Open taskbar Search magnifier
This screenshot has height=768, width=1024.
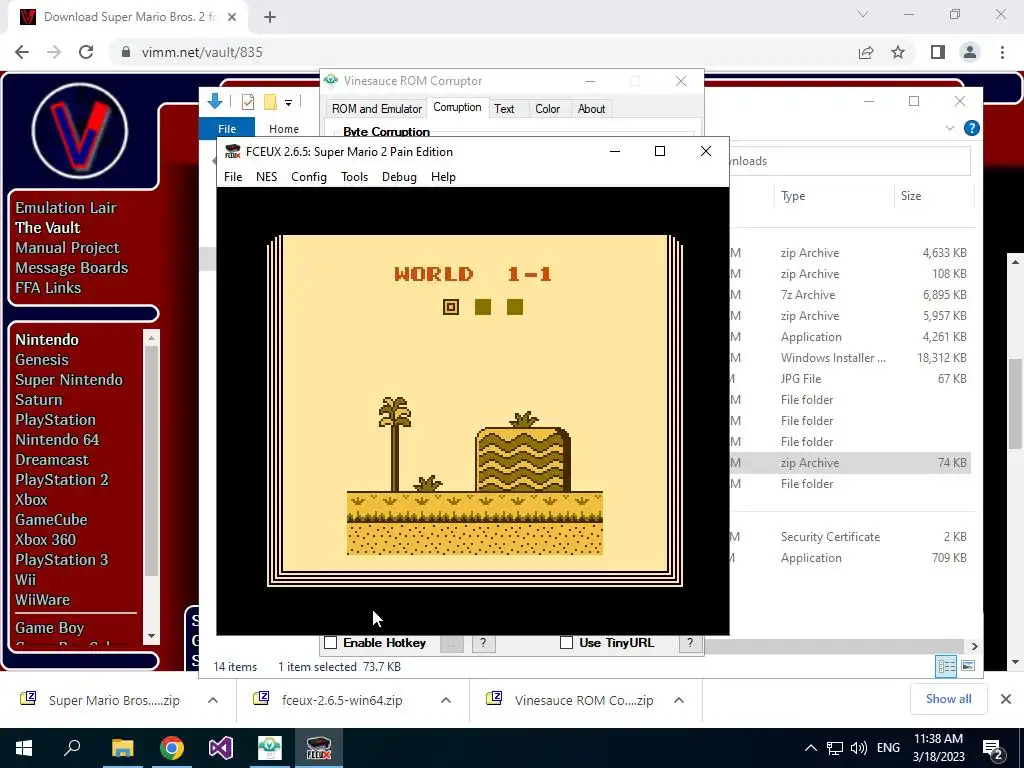[x=72, y=747]
